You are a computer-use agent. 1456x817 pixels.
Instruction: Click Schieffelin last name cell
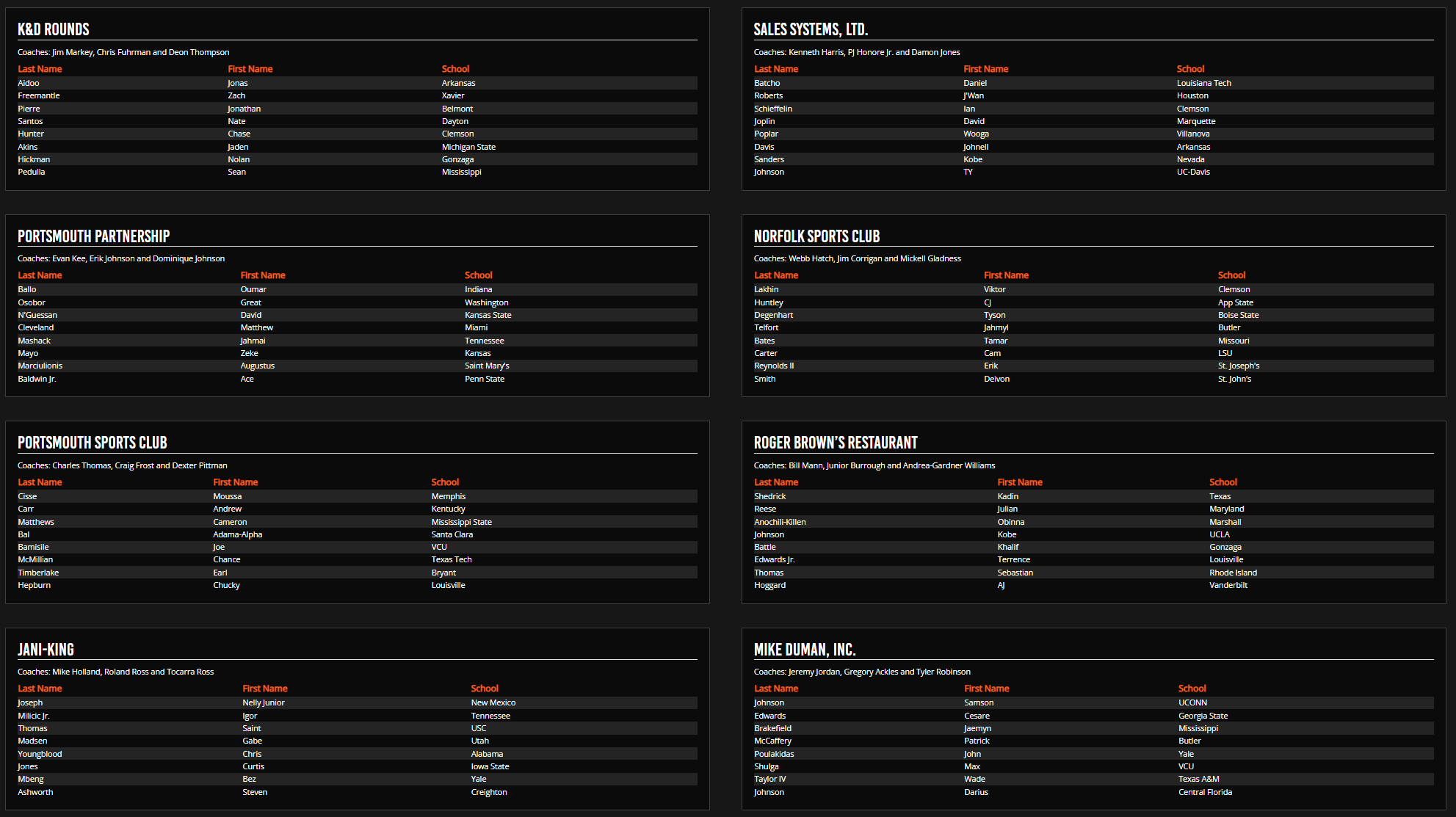(x=773, y=109)
